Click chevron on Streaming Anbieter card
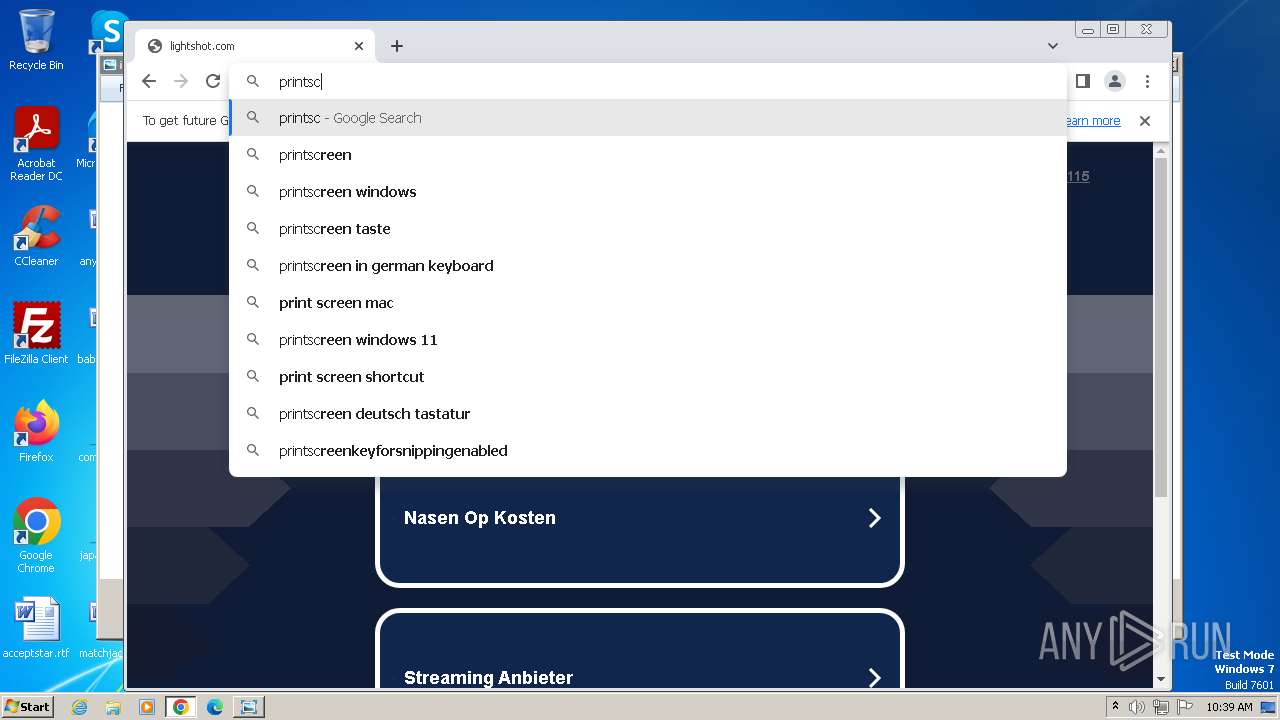The width and height of the screenshot is (1280, 720). [874, 678]
